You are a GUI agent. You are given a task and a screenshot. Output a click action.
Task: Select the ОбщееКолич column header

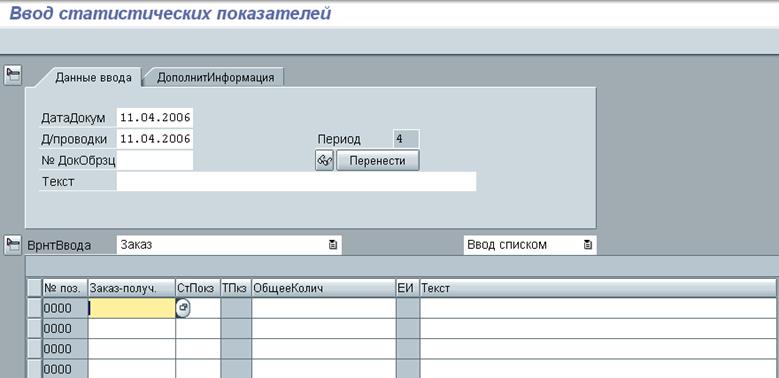coord(323,288)
